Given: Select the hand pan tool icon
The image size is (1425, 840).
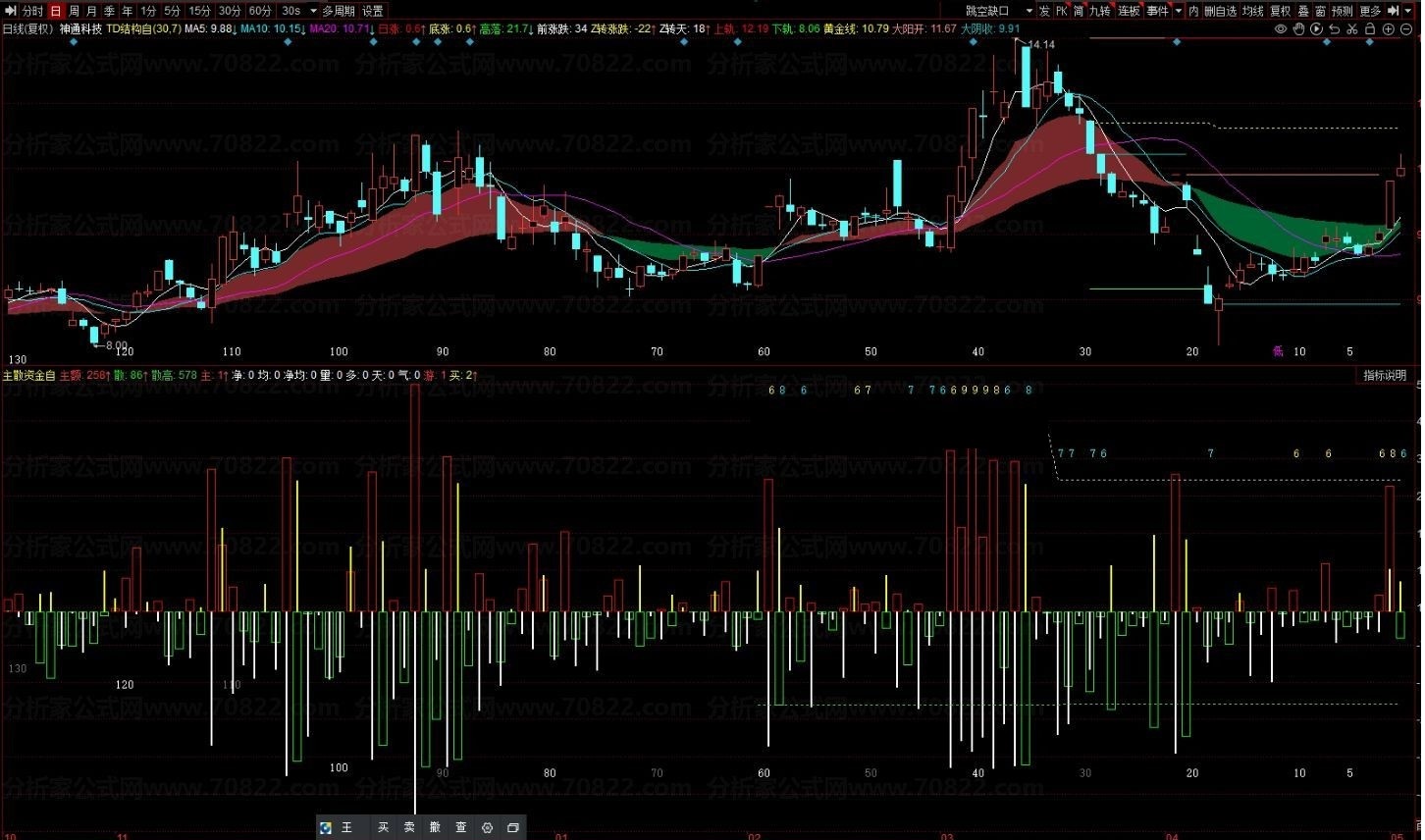Looking at the screenshot, I should coord(1299,29).
